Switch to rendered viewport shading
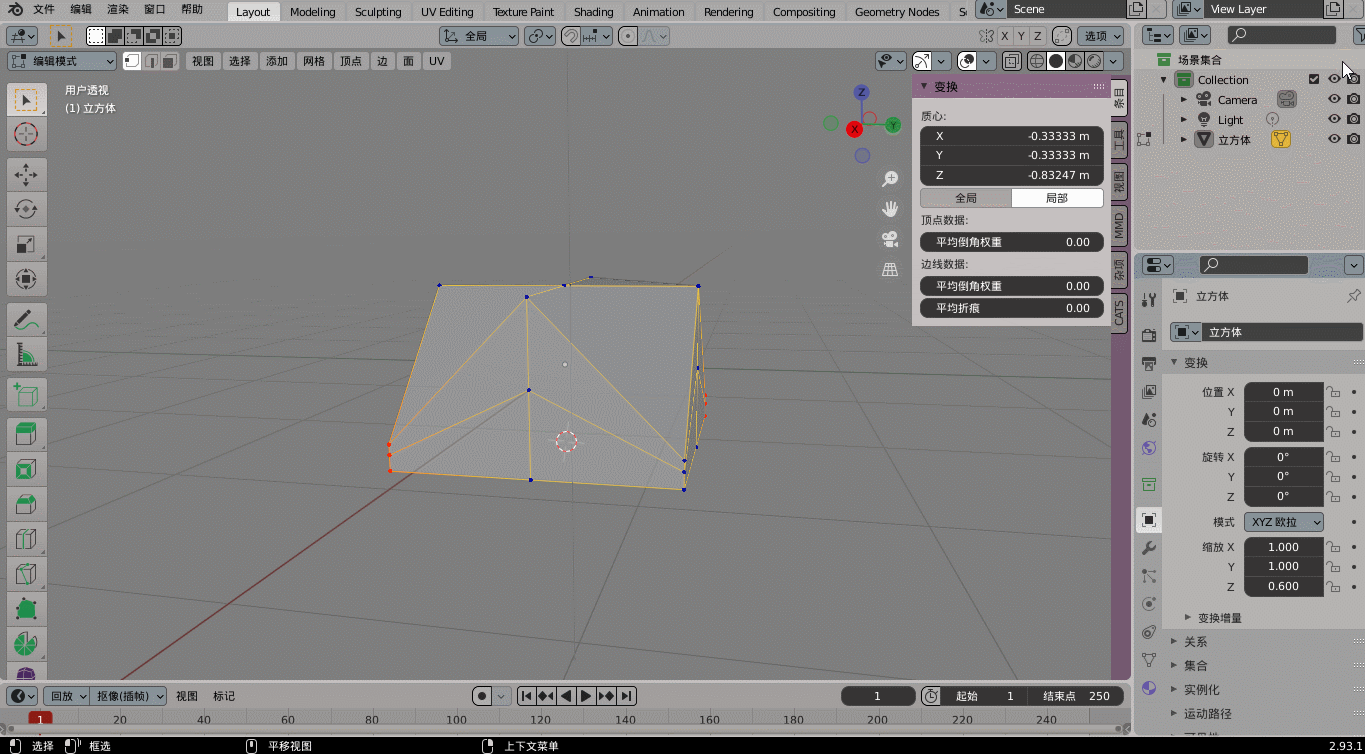Image resolution: width=1365 pixels, height=754 pixels. (1094, 61)
